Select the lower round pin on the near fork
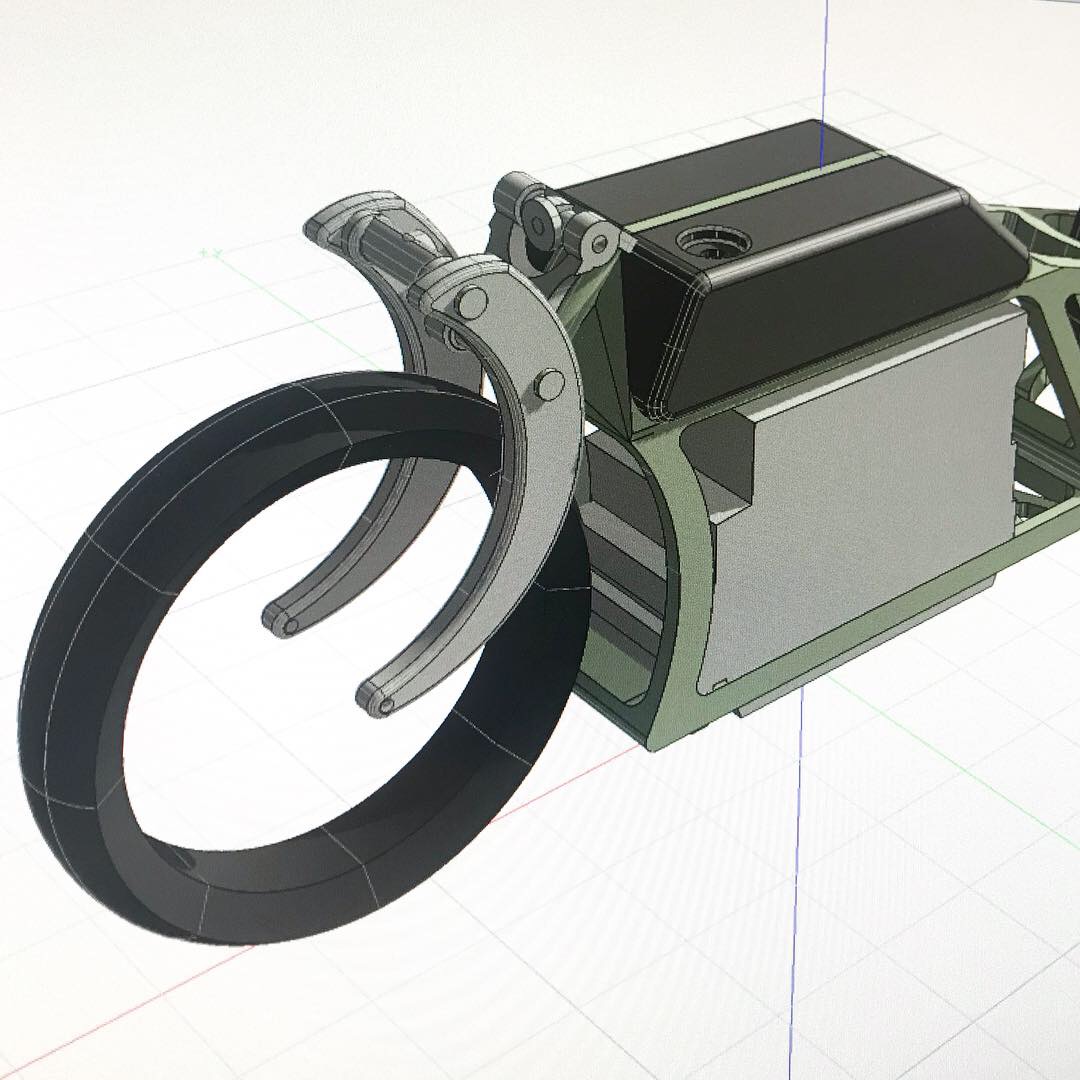 tap(550, 384)
